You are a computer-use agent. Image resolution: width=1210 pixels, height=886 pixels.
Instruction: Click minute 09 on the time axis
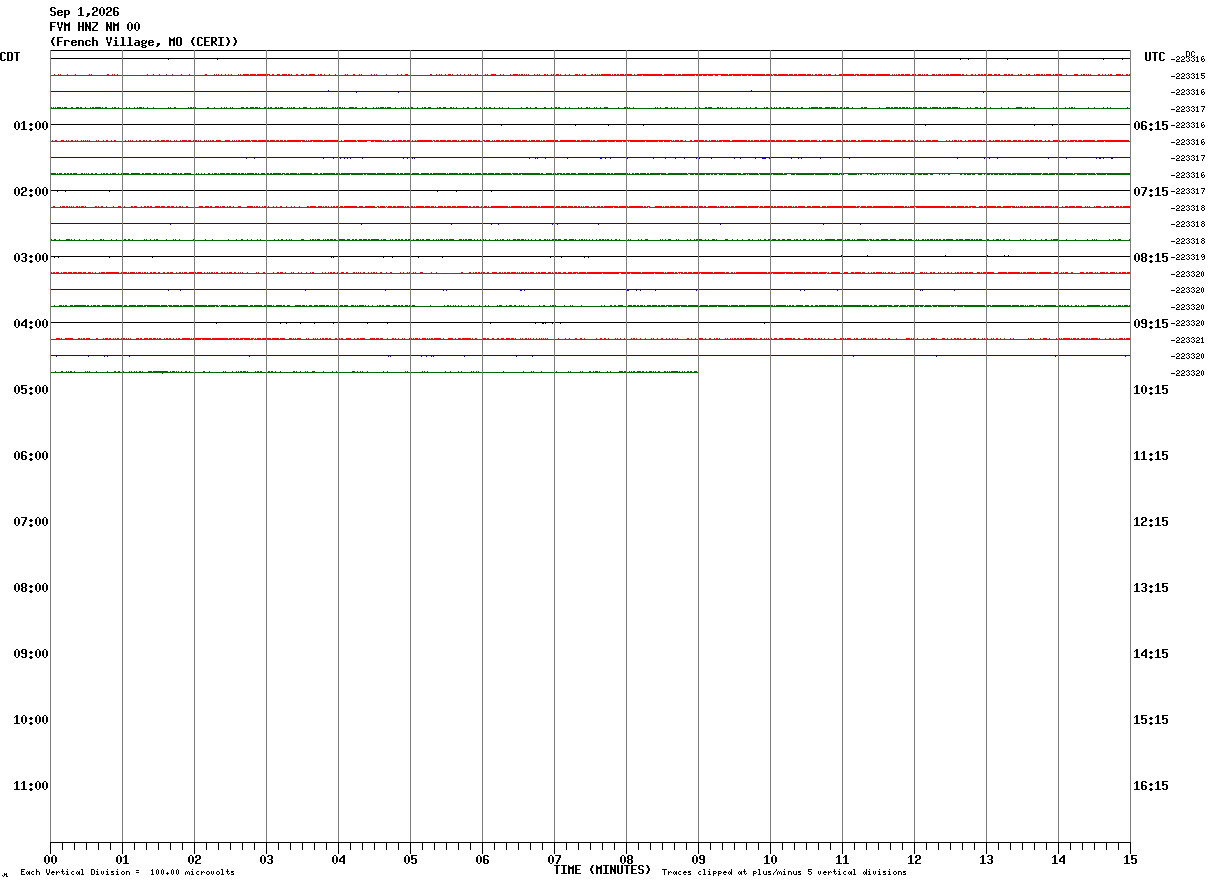(x=698, y=860)
